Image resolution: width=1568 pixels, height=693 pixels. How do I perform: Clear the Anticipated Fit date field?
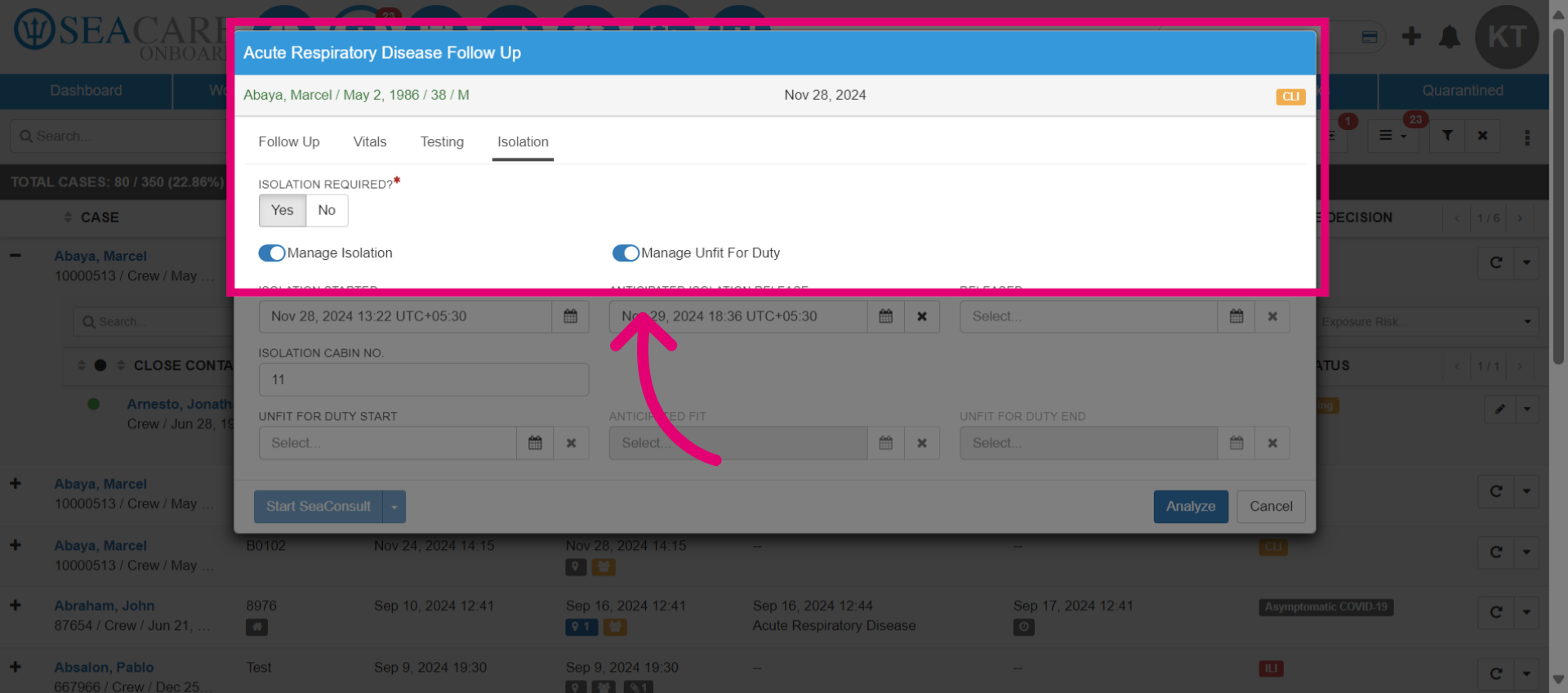click(x=922, y=443)
